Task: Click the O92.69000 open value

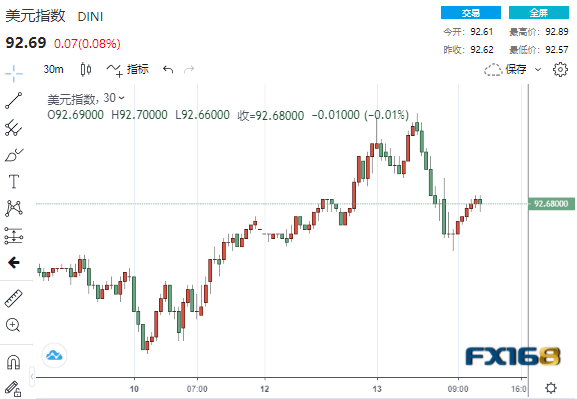Action: click(75, 115)
